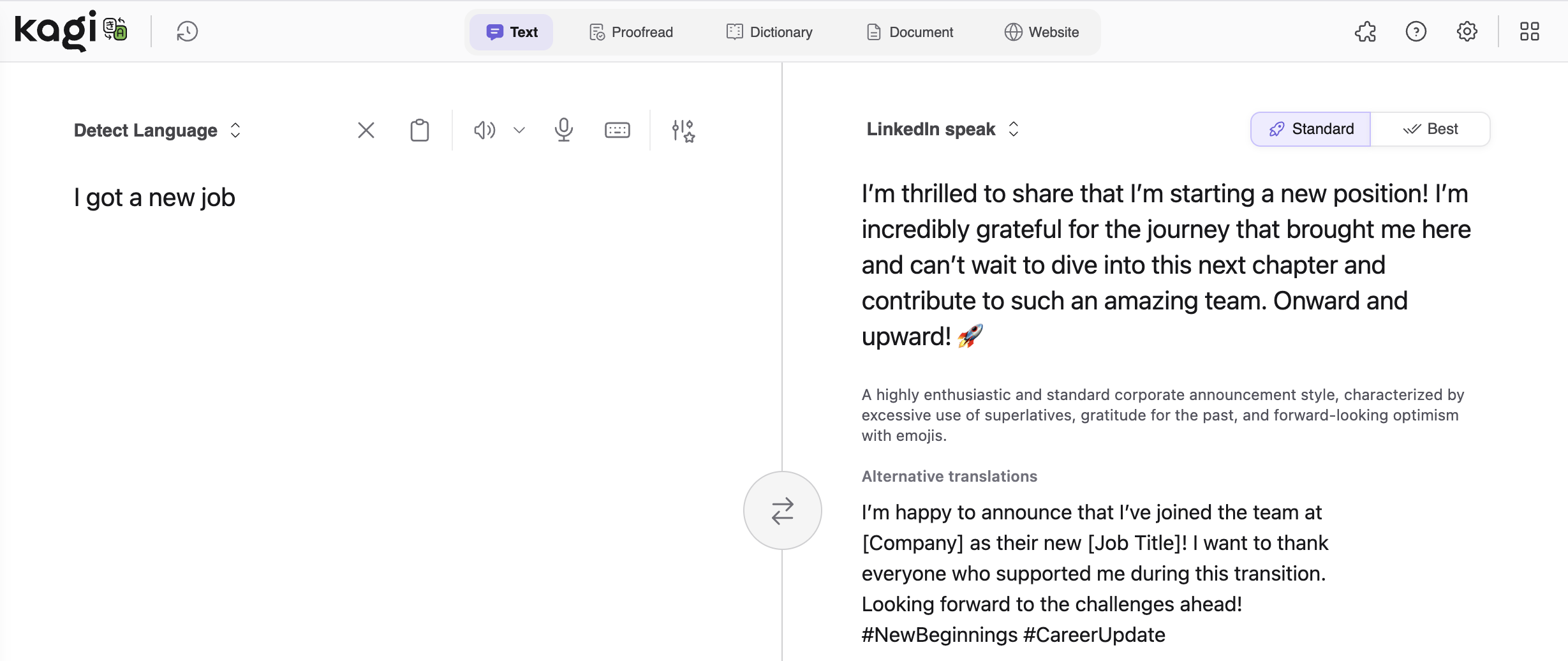This screenshot has height=661, width=1568.
Task: Enable Proofread mode
Action: point(630,31)
